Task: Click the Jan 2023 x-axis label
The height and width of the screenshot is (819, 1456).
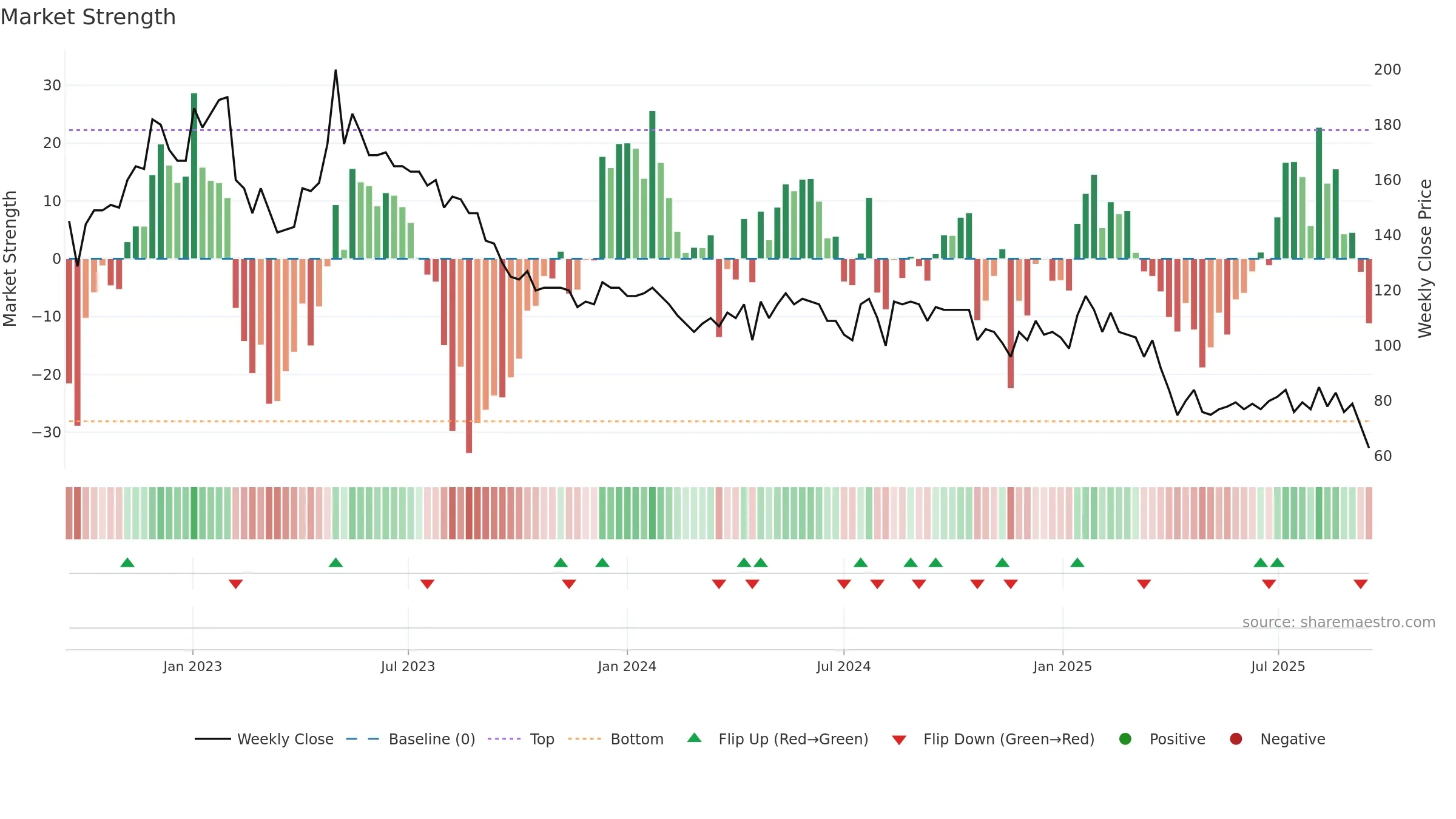Action: 192,667
